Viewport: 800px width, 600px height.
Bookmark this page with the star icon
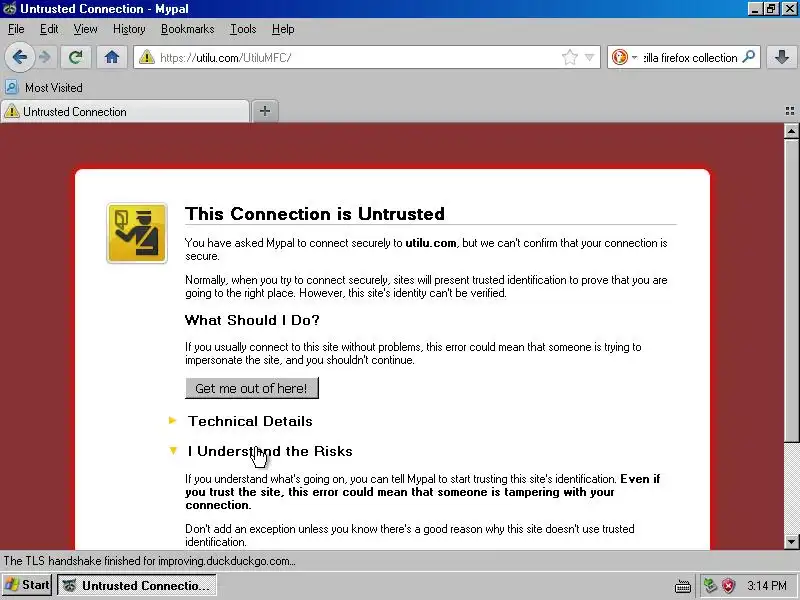click(x=569, y=57)
